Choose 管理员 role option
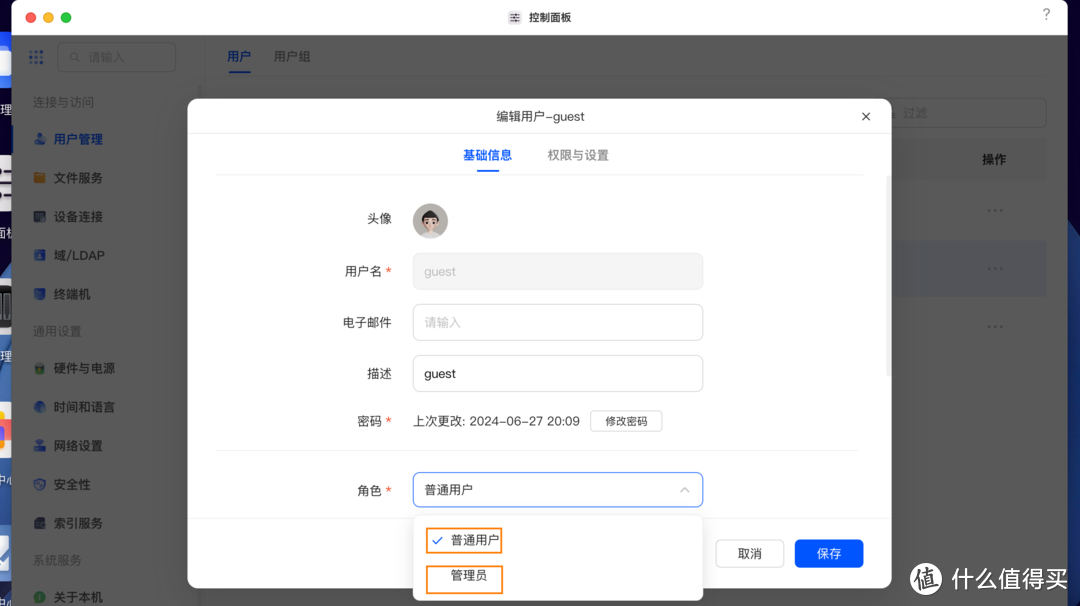 468,576
